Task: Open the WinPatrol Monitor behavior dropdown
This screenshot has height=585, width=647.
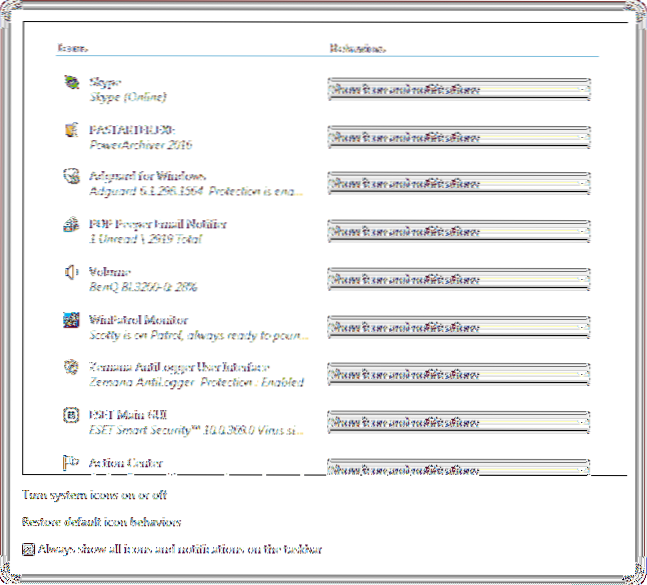Action: pyautogui.click(x=458, y=327)
